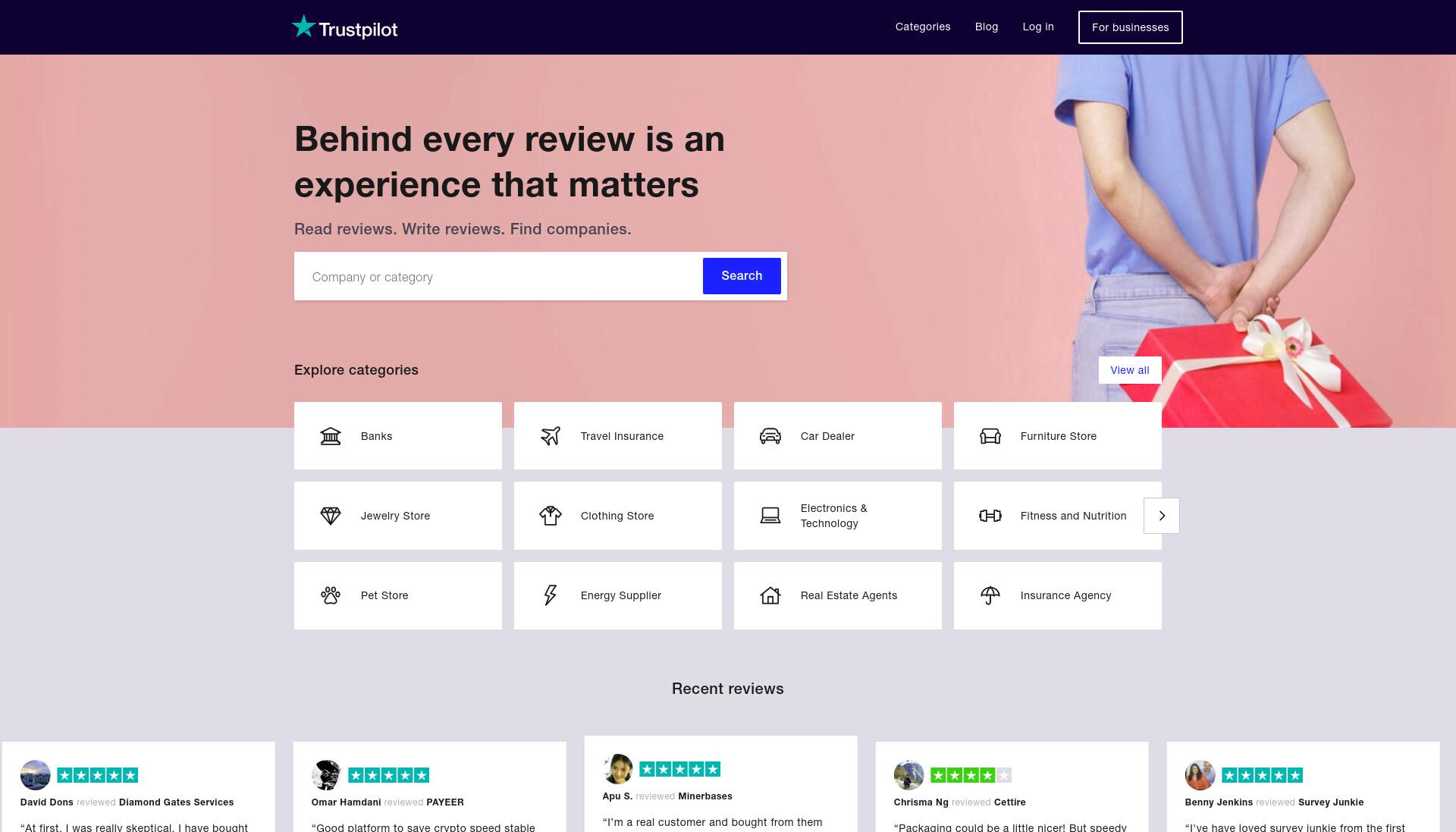The width and height of the screenshot is (1456, 832).
Task: Click the Travel Insurance airplane icon
Action: point(551,436)
